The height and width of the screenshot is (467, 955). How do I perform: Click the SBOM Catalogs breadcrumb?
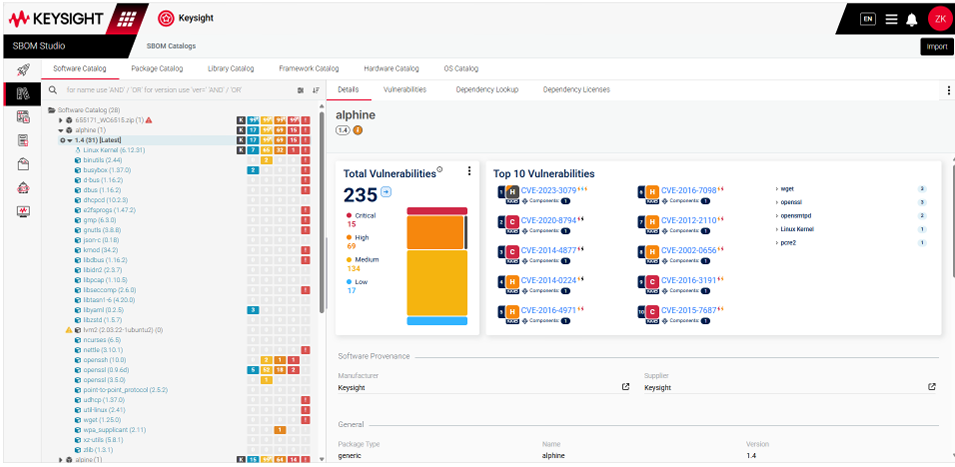[x=171, y=46]
